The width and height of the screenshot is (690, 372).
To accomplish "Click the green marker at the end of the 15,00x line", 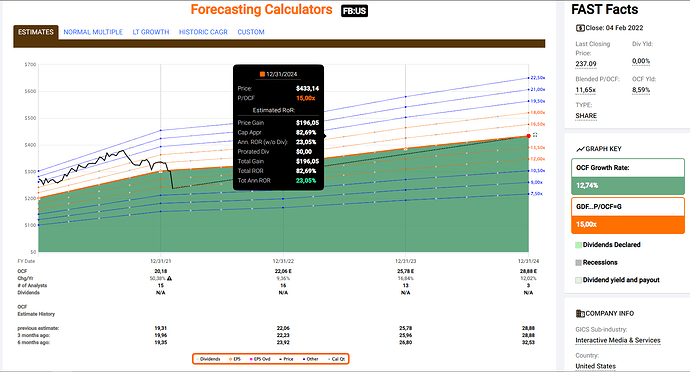I will 535,135.
